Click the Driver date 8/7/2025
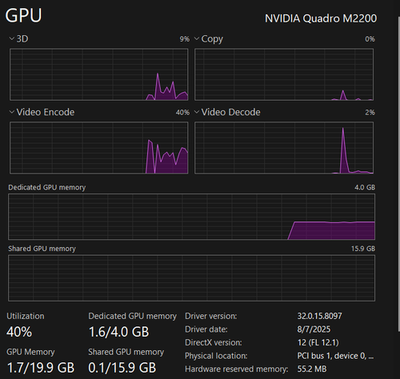Screen dimensions: 400x379 (314, 329)
